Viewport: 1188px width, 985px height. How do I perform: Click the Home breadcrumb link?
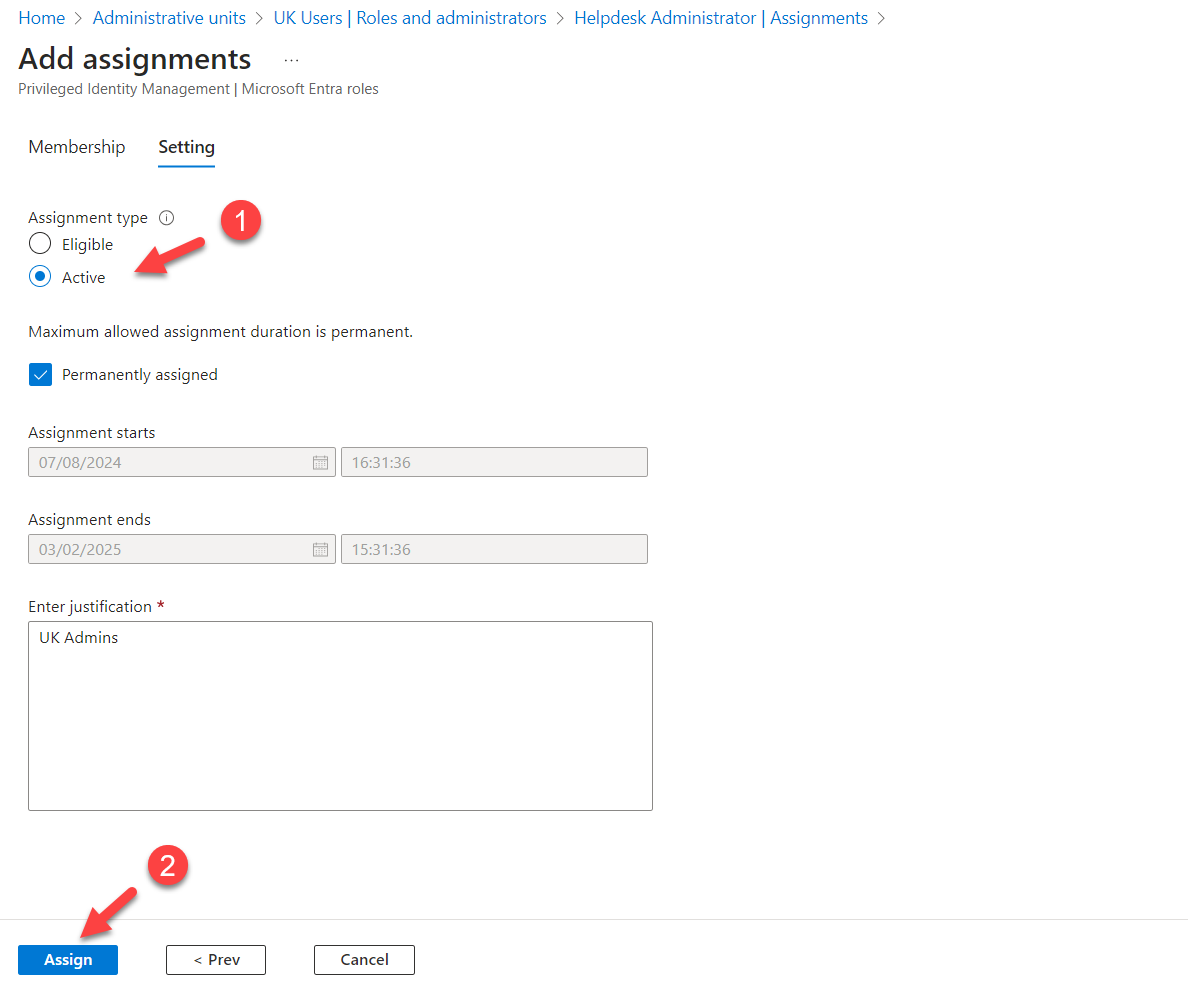click(x=41, y=17)
